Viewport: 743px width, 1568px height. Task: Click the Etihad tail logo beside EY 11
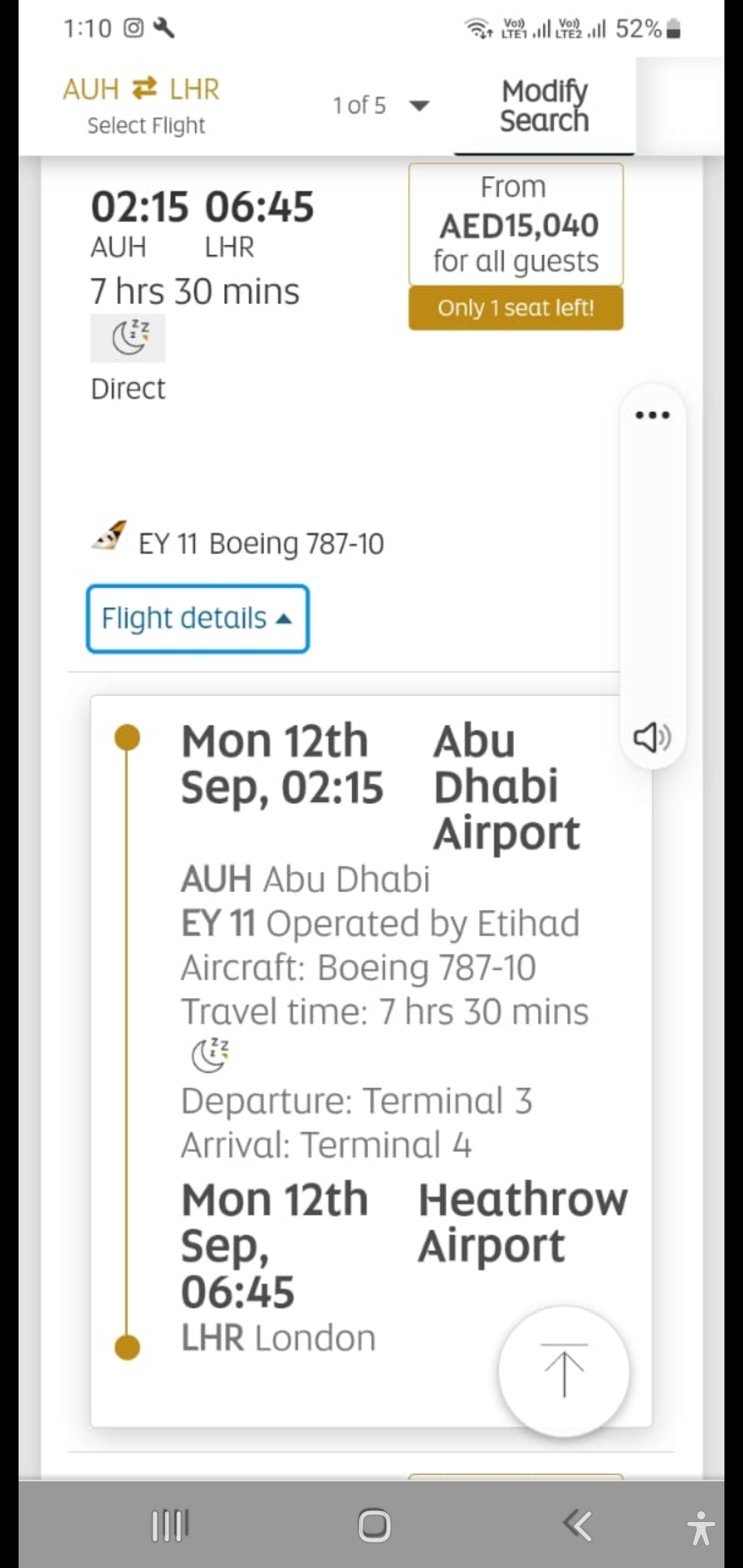[110, 537]
